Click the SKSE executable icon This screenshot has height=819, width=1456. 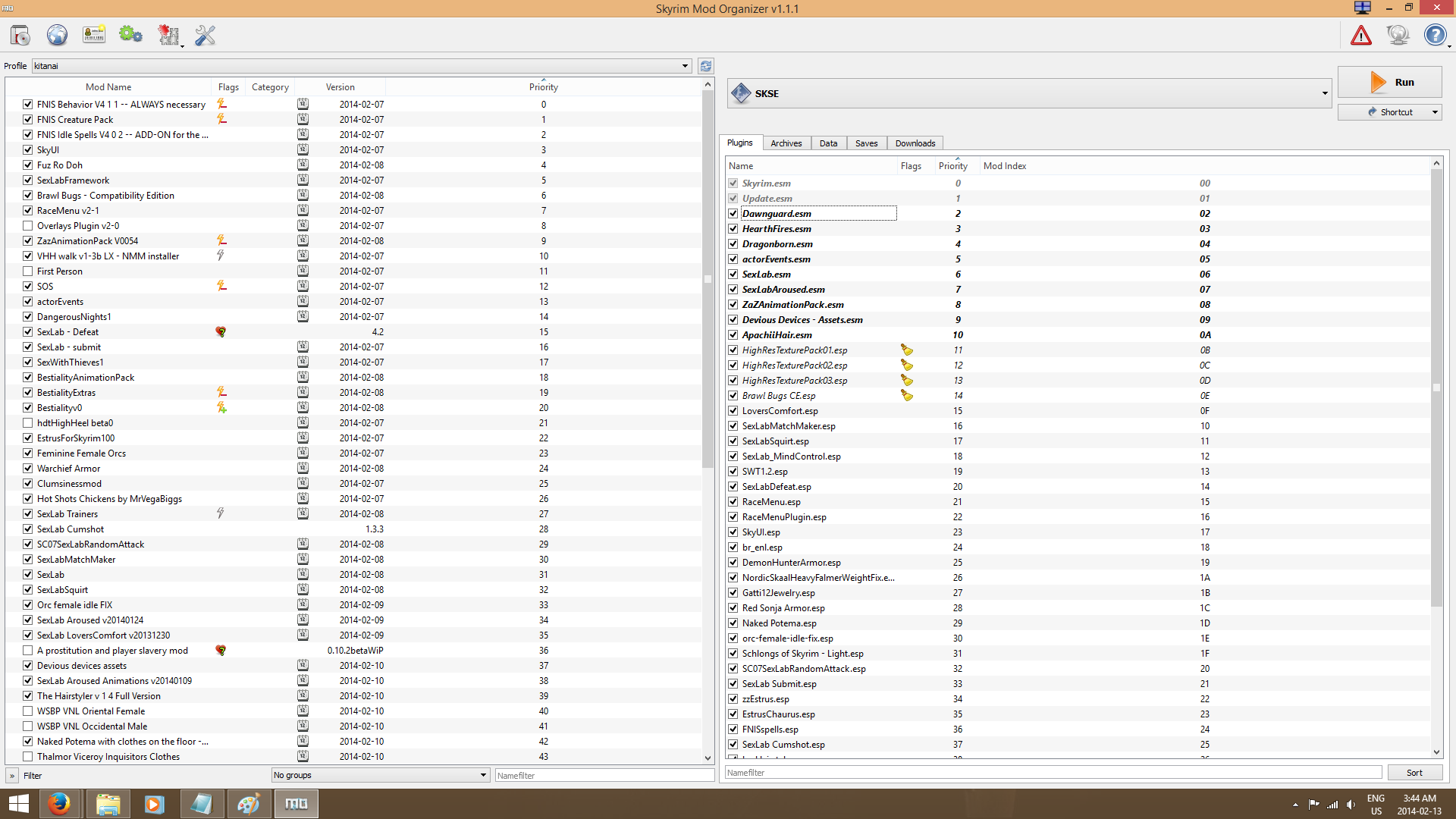tap(741, 93)
